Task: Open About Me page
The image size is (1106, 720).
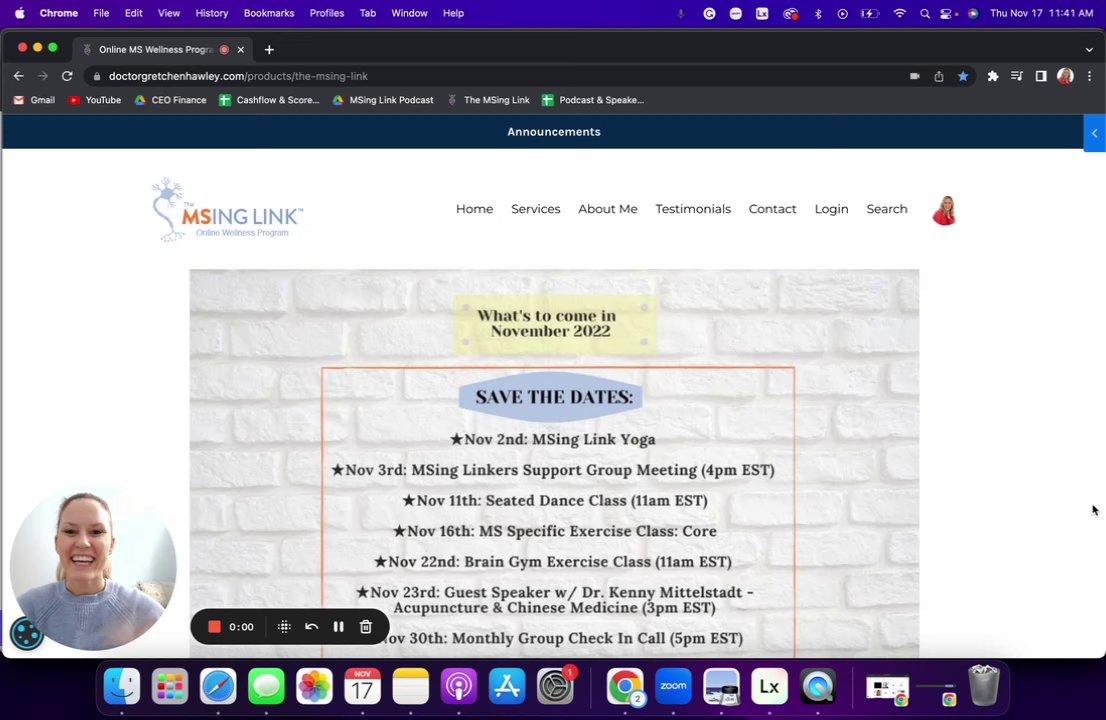Action: pos(607,209)
